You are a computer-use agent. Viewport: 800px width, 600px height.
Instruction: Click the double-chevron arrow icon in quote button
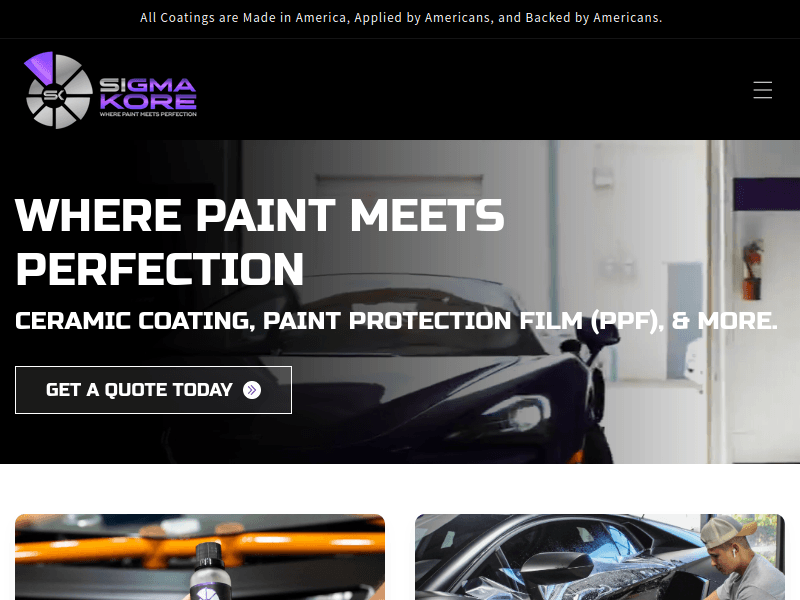(252, 390)
